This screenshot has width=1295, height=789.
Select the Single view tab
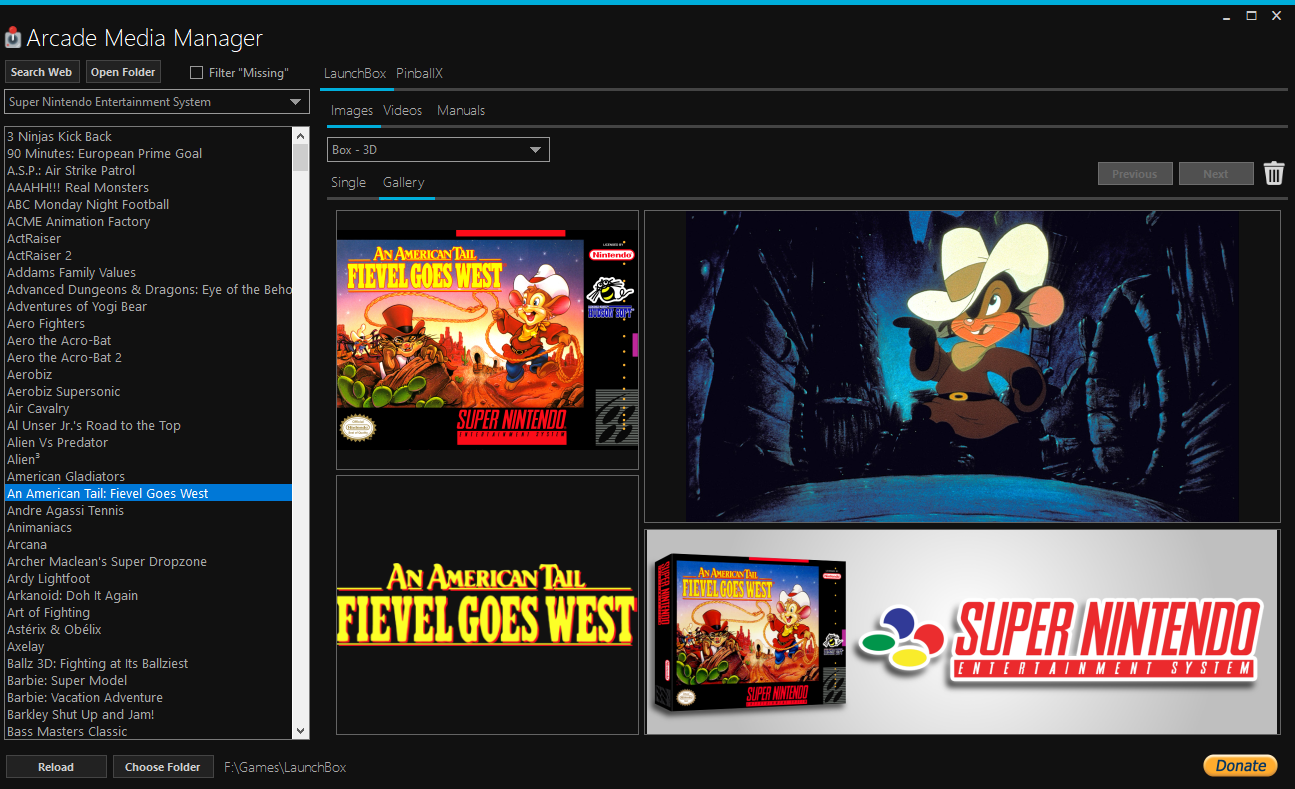pos(349,182)
